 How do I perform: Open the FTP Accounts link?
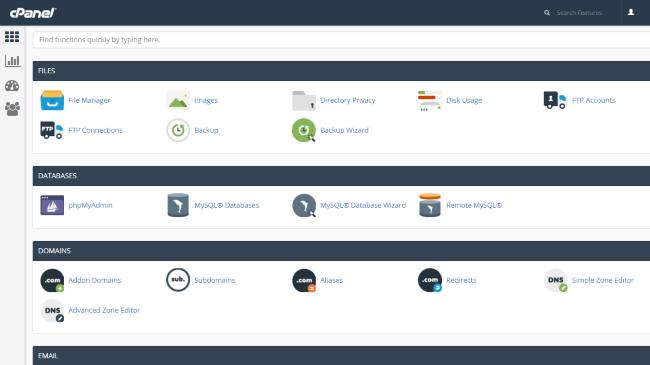tap(594, 100)
